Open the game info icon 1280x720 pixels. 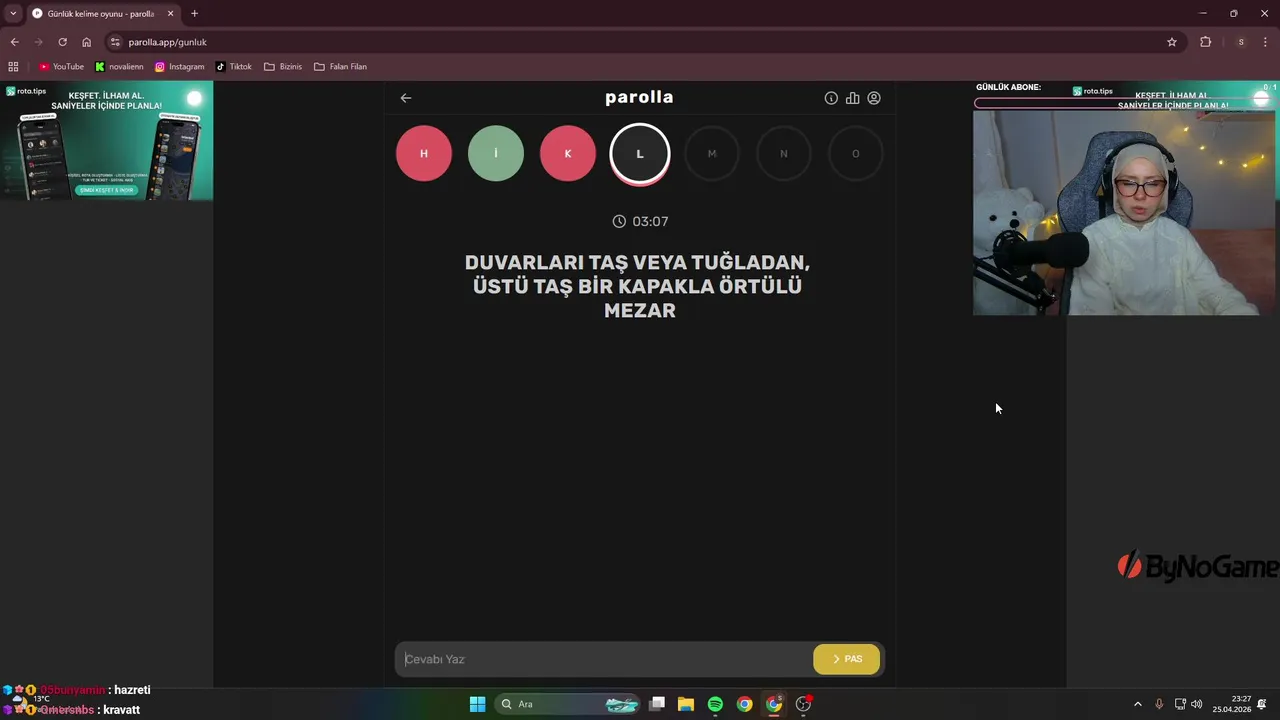pos(831,98)
